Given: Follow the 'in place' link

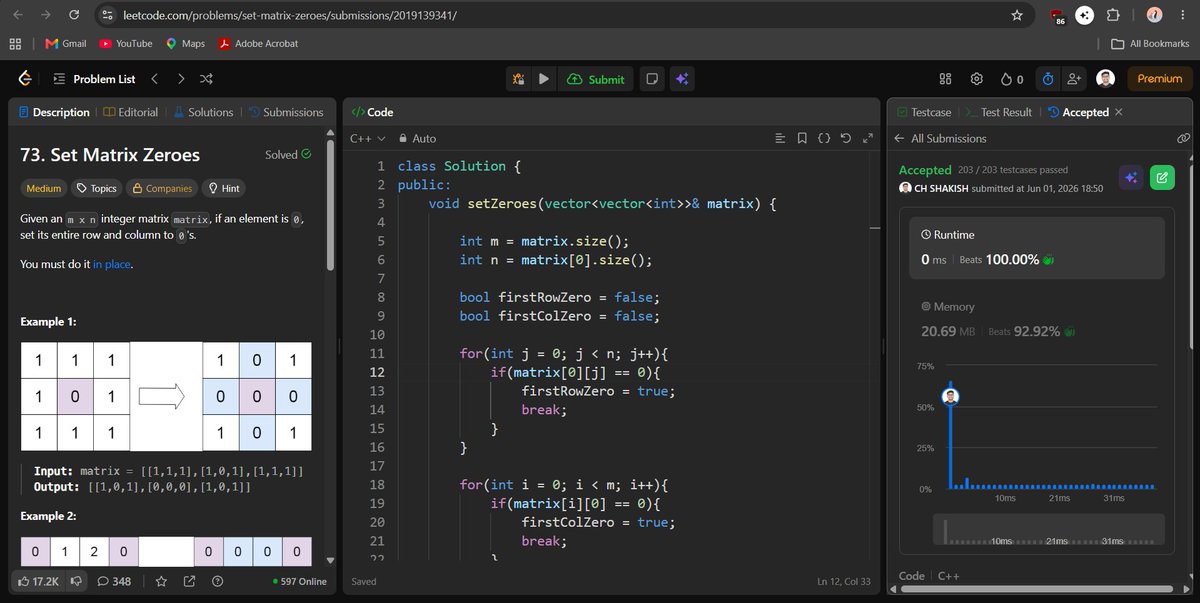Looking at the screenshot, I should [112, 264].
